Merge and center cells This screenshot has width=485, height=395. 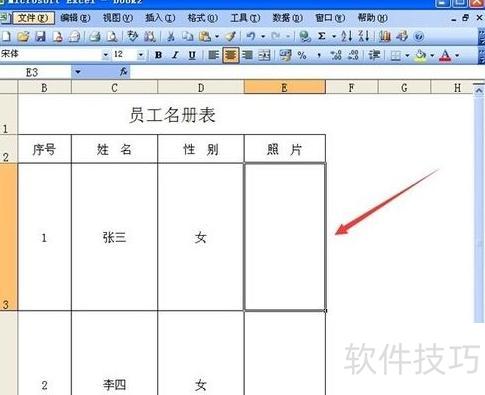click(x=264, y=55)
